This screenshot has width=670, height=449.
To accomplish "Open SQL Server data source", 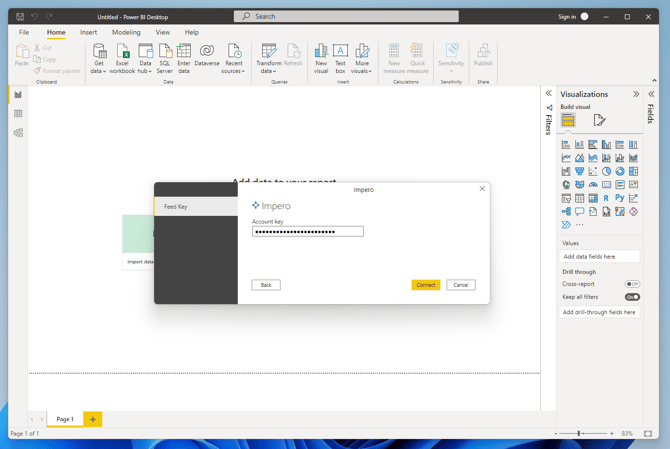I will click(164, 58).
